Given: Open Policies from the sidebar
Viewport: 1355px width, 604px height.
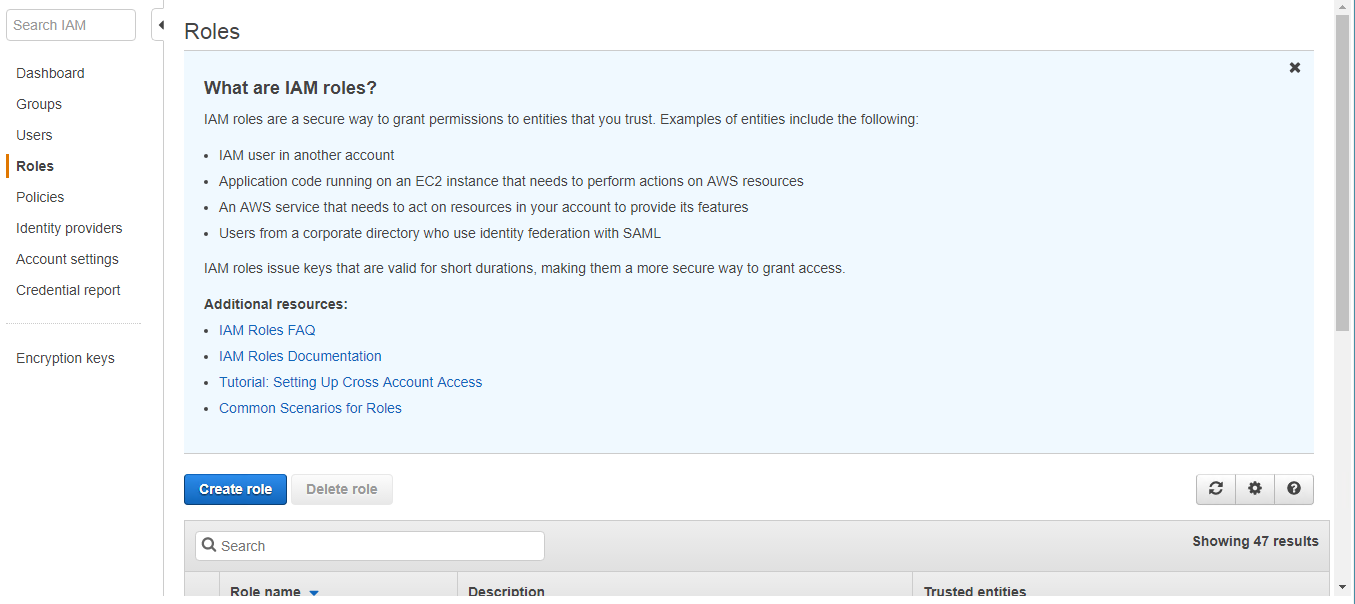Looking at the screenshot, I should click(40, 197).
